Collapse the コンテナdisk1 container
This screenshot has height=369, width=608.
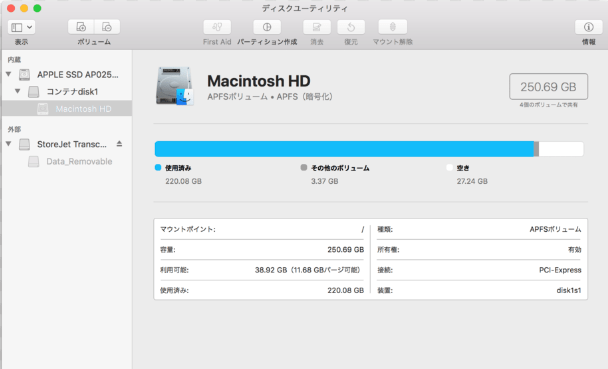[17, 91]
